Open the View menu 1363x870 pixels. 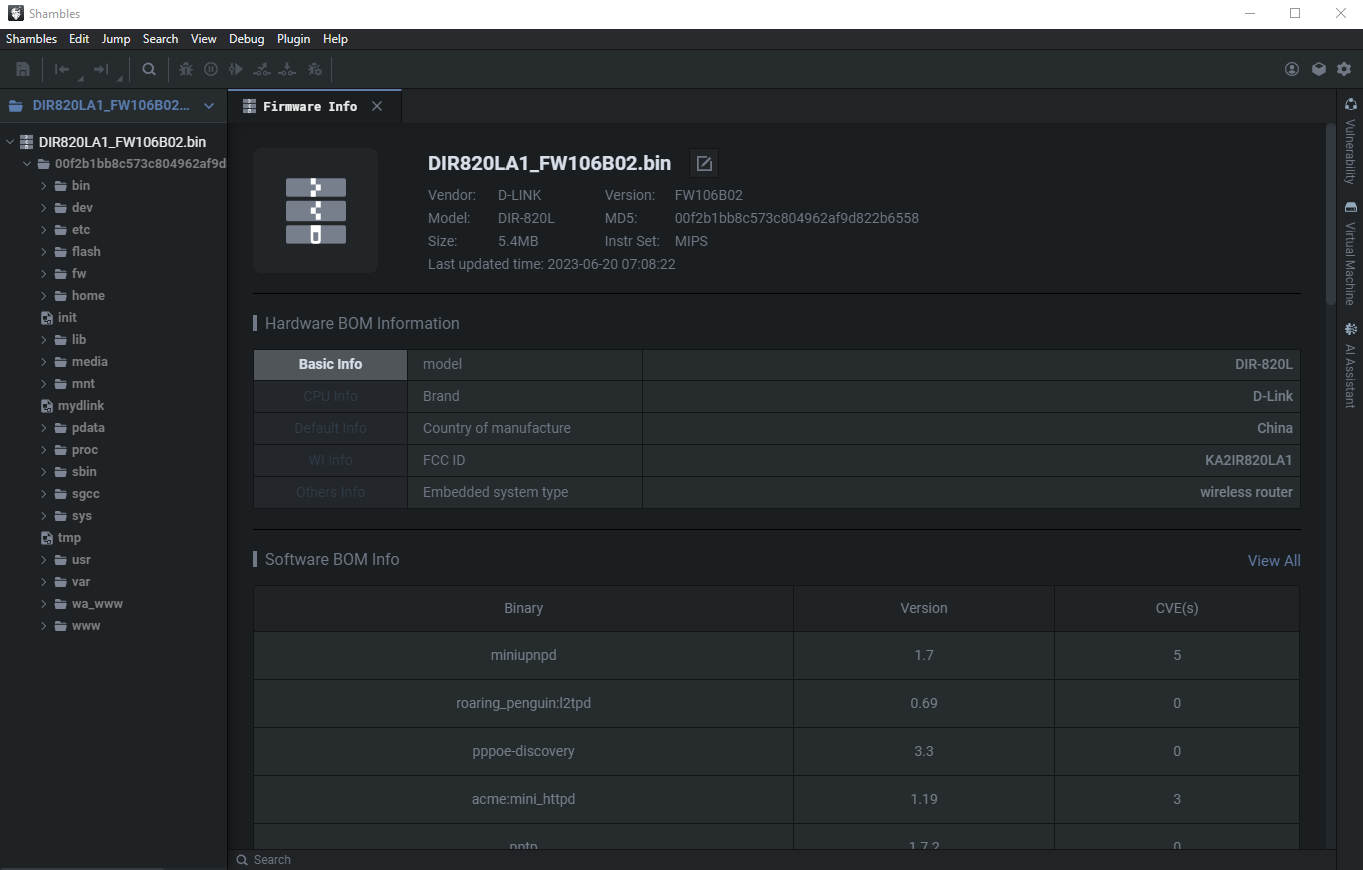coord(204,39)
